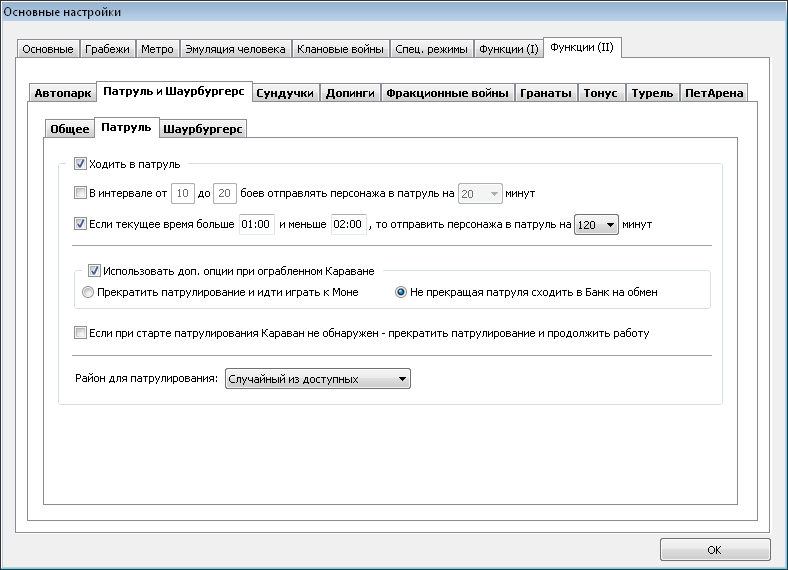Screen dimensions: 788x570
Task: Open the 'Общее' sub-tab
Action: click(x=70, y=129)
